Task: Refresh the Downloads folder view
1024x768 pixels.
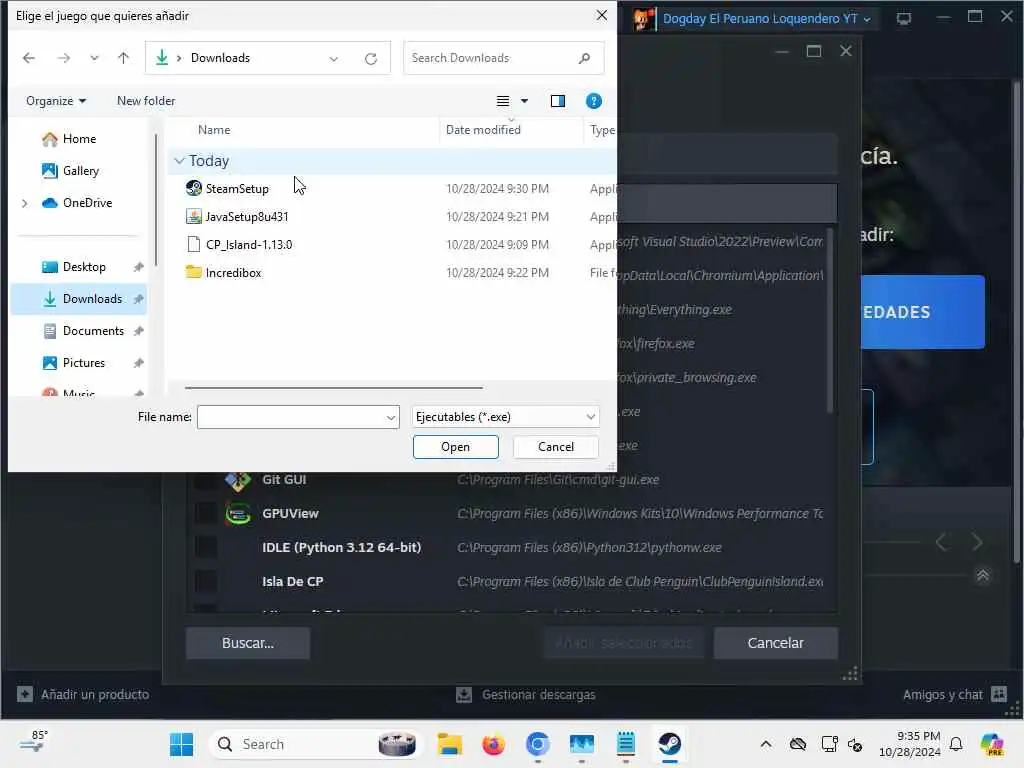Action: click(371, 59)
